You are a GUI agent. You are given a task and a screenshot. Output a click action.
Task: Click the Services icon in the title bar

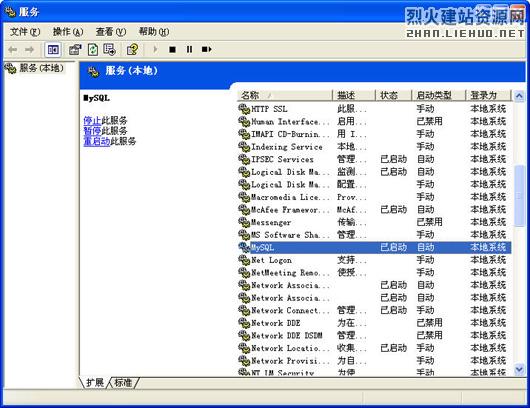(x=10, y=12)
